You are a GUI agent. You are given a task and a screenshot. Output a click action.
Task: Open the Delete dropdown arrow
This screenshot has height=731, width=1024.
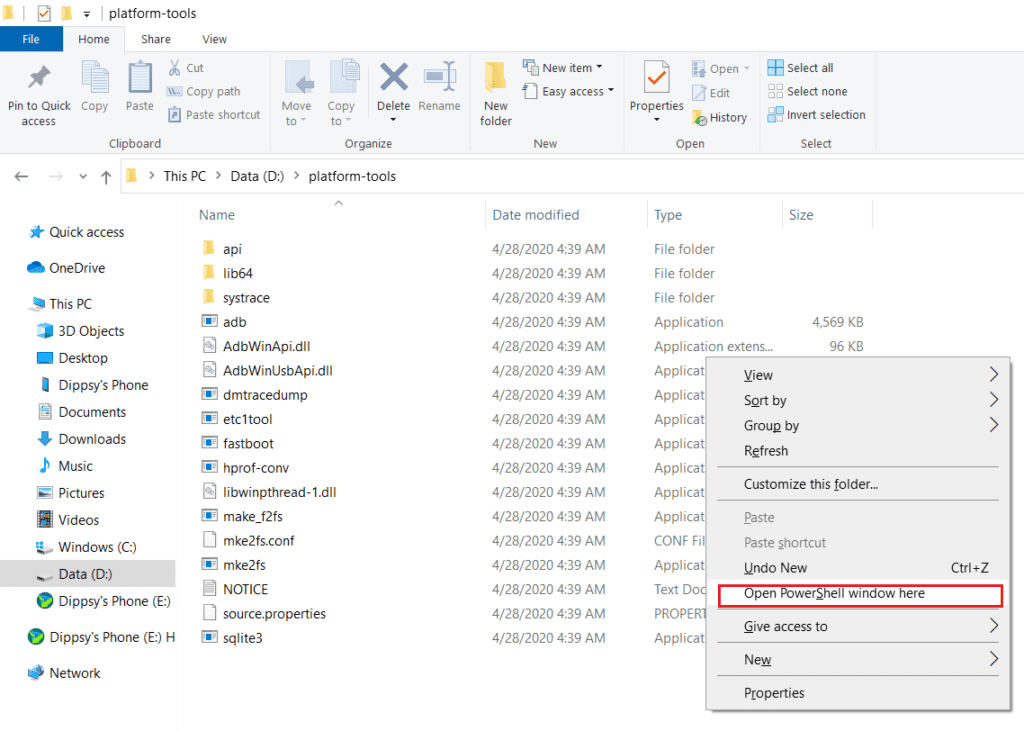tap(393, 120)
